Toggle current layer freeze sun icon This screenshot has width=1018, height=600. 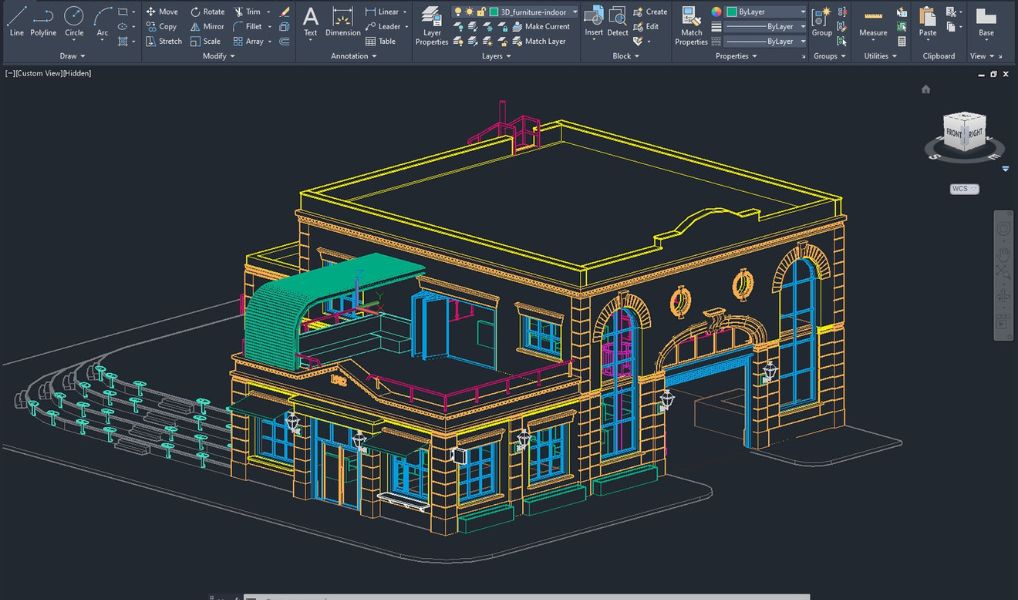pyautogui.click(x=469, y=12)
